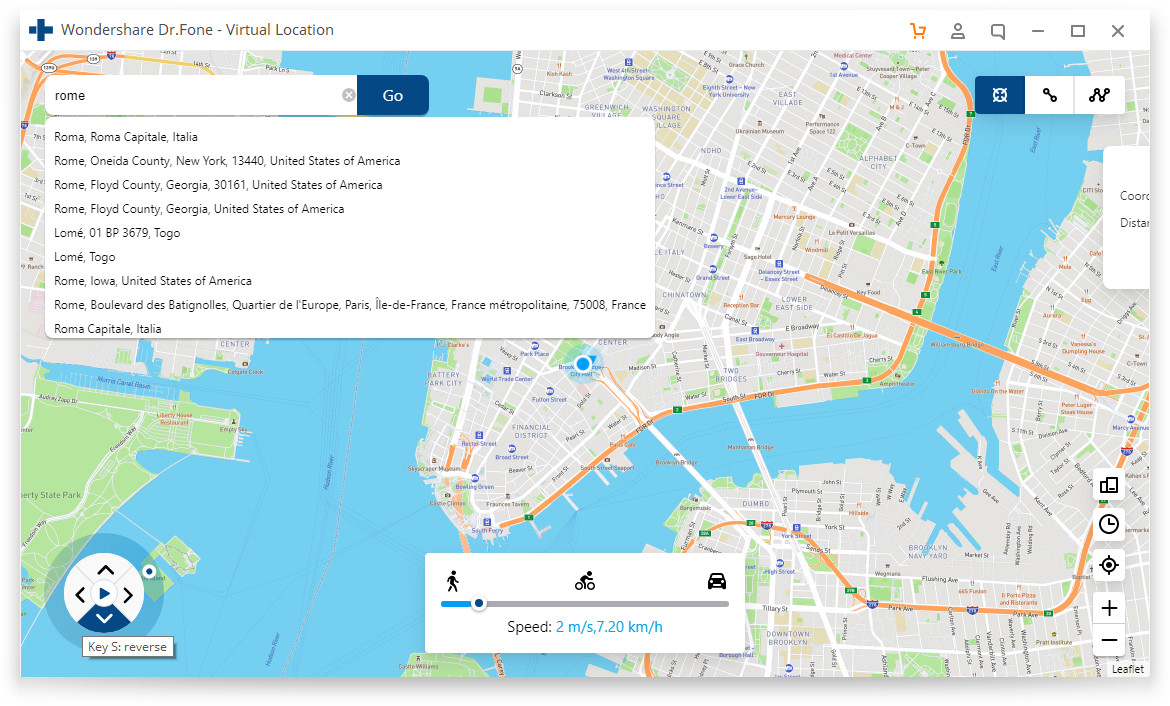Open the user account icon
The image size is (1170, 706).
(958, 31)
